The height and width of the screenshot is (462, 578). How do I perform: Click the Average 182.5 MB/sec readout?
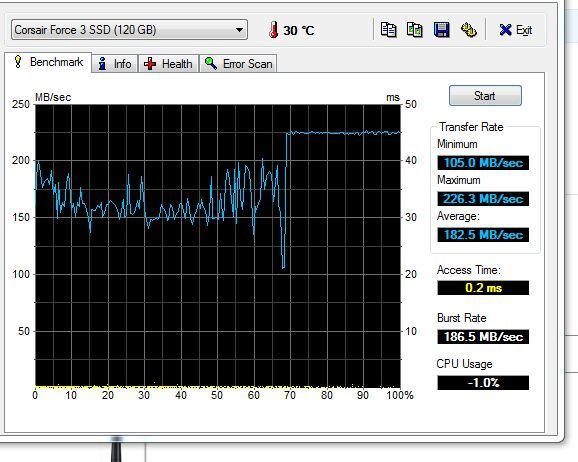click(x=483, y=235)
